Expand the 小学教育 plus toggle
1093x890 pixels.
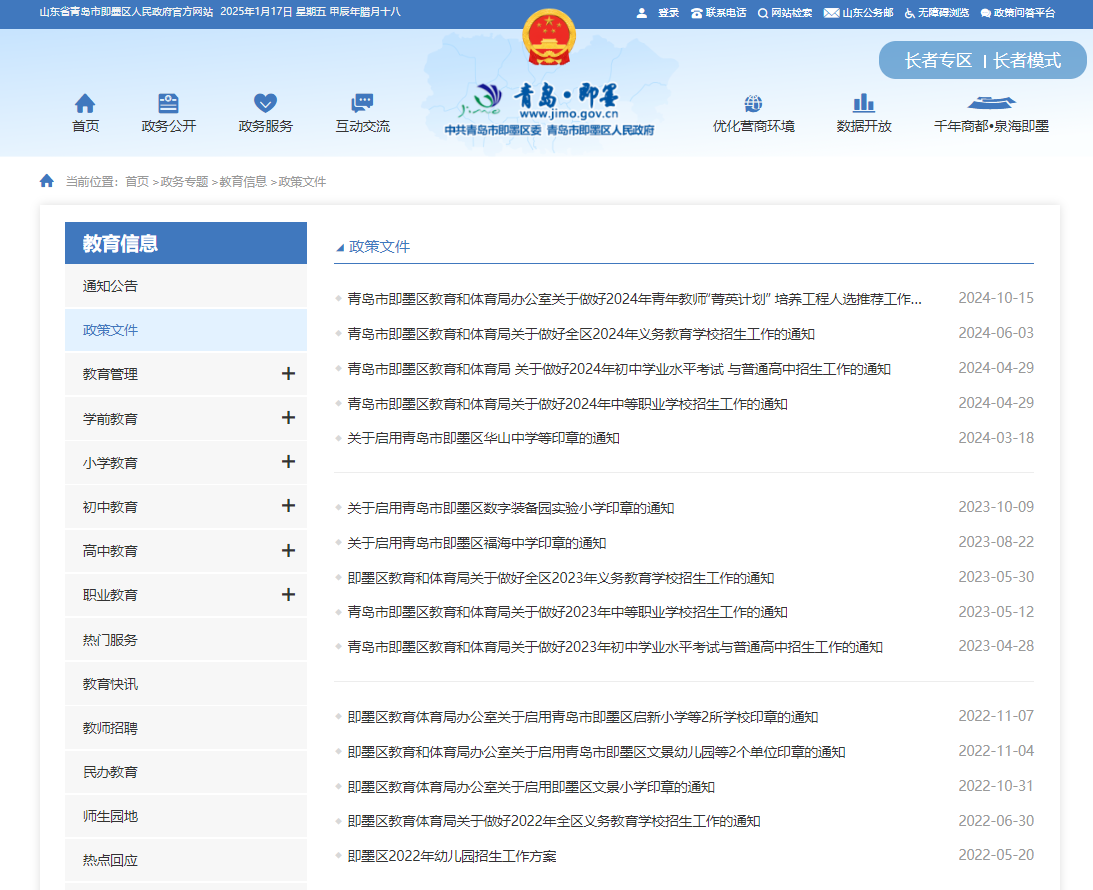point(288,461)
